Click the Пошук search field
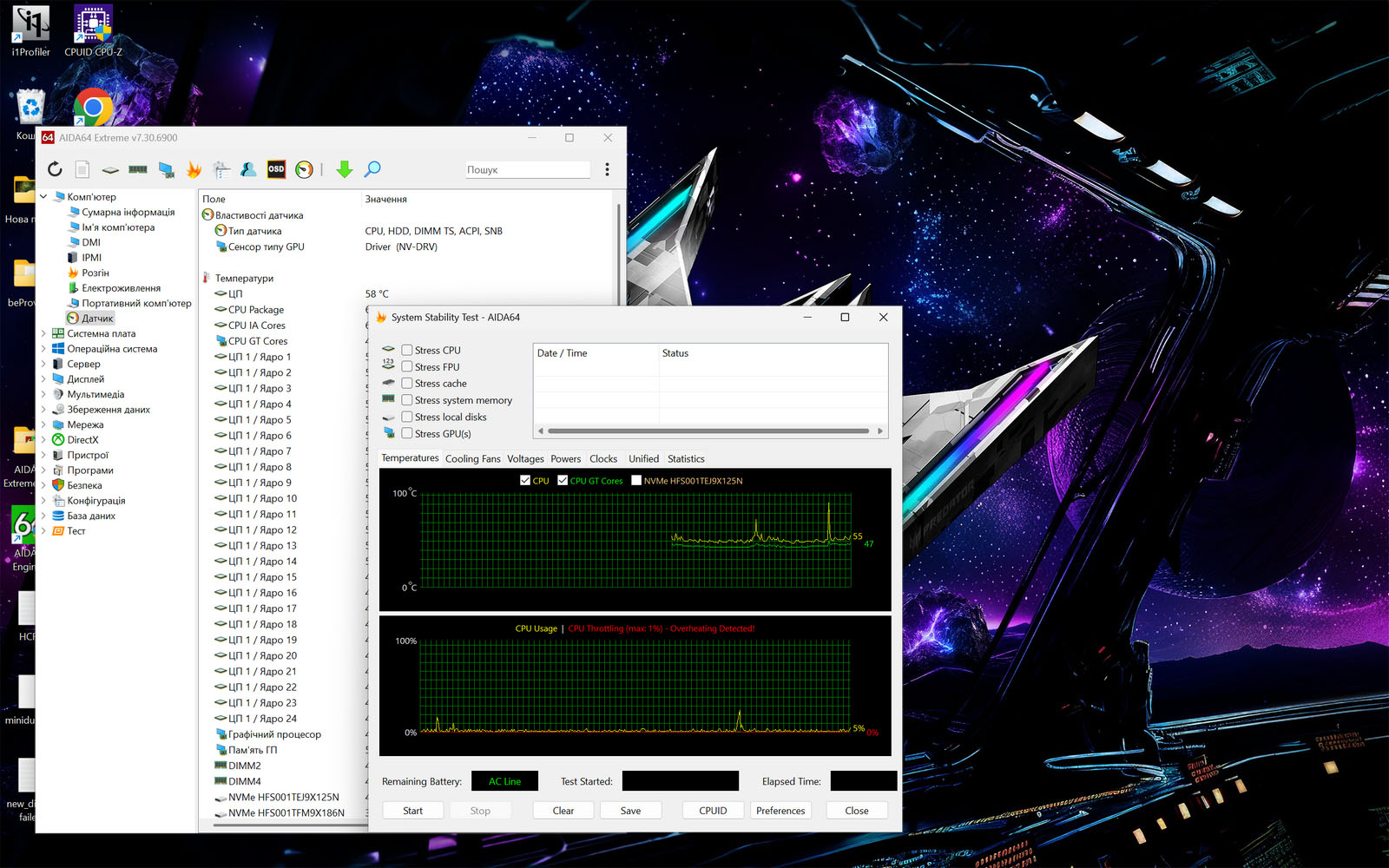Viewport: 1389px width, 868px height. coord(528,170)
